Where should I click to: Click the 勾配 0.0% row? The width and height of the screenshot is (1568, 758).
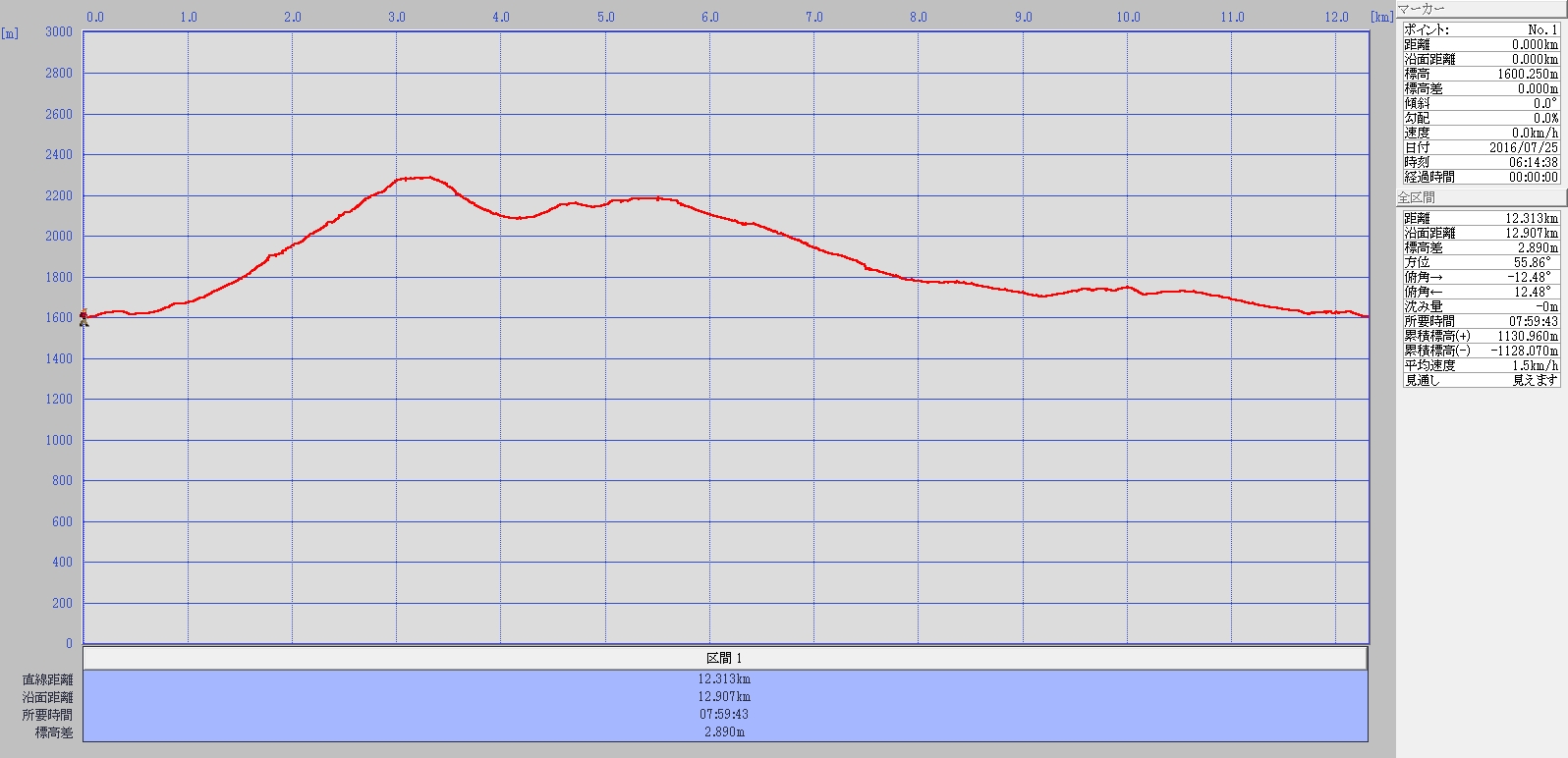1481,118
